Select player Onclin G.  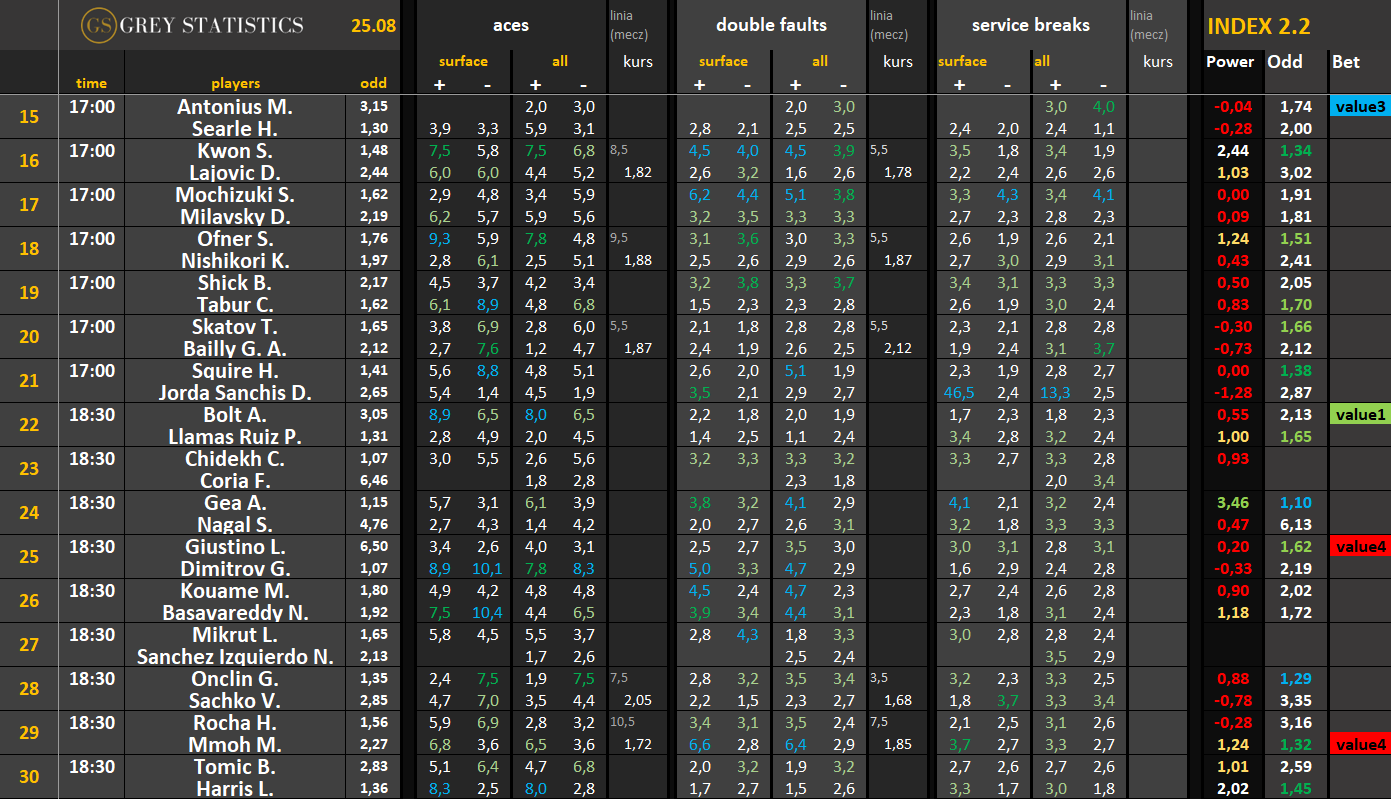[235, 678]
